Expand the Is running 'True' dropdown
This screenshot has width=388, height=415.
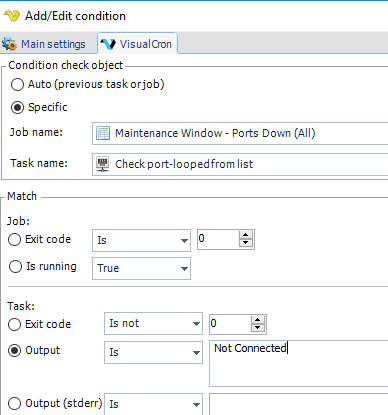click(141, 268)
